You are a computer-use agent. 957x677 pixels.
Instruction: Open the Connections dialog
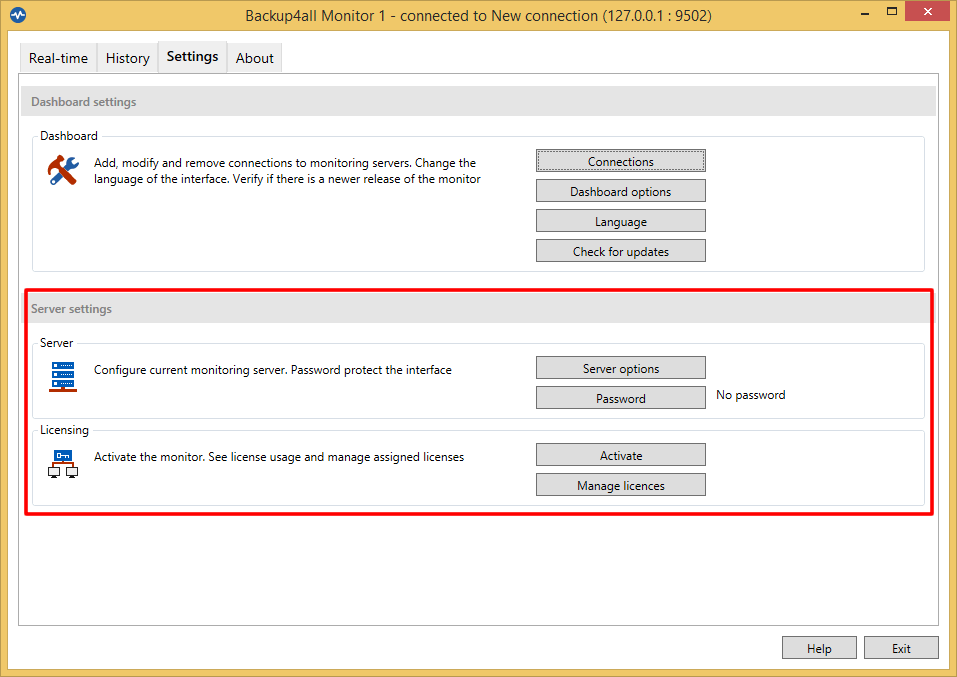tap(621, 161)
